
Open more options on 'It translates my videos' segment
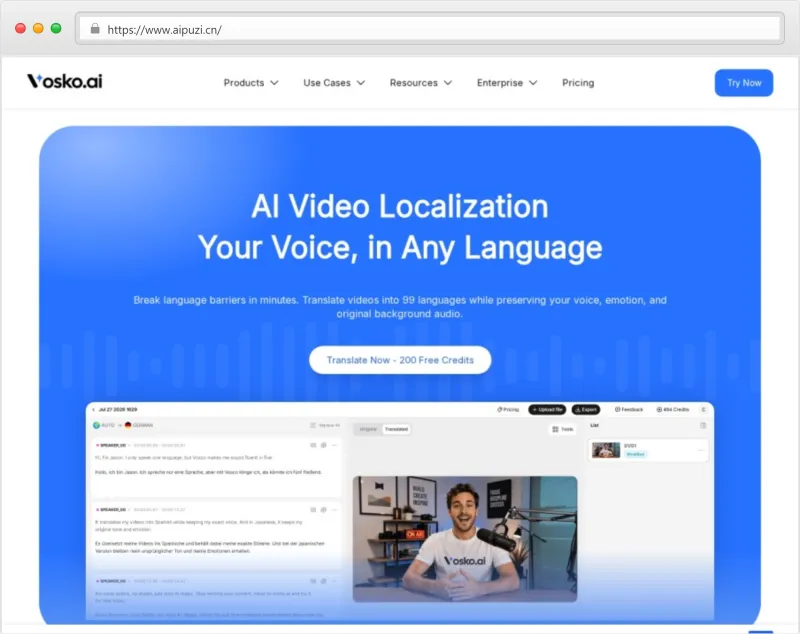[x=334, y=510]
